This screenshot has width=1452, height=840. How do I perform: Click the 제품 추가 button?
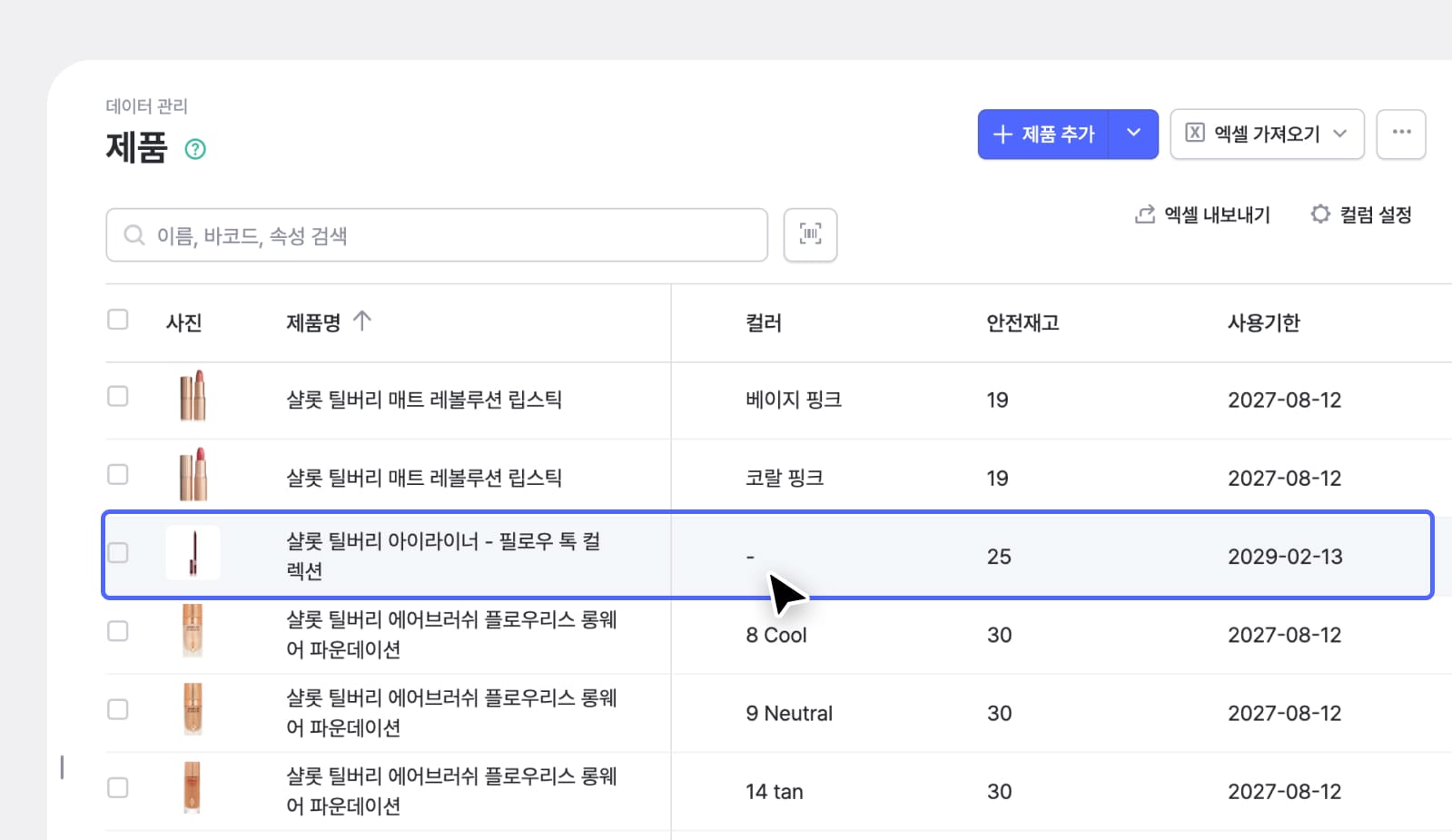coord(1043,134)
